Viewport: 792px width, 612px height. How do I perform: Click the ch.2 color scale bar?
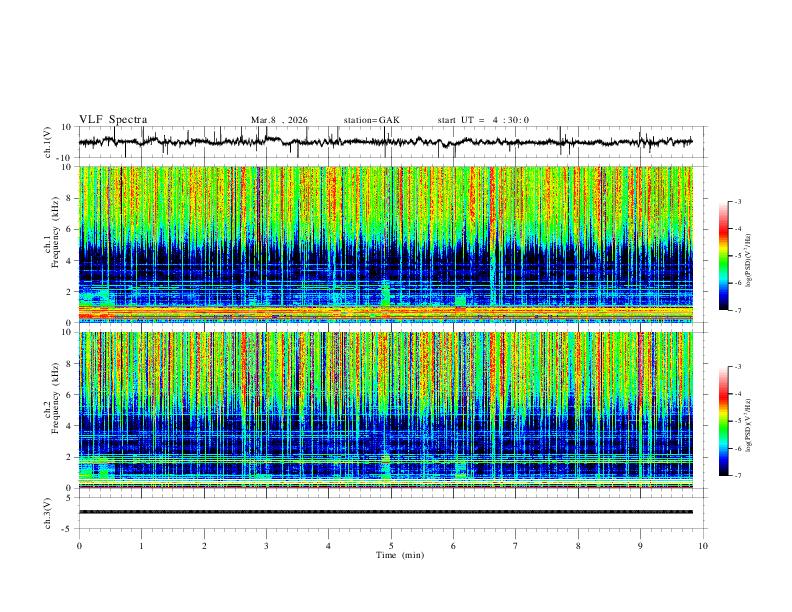(724, 421)
